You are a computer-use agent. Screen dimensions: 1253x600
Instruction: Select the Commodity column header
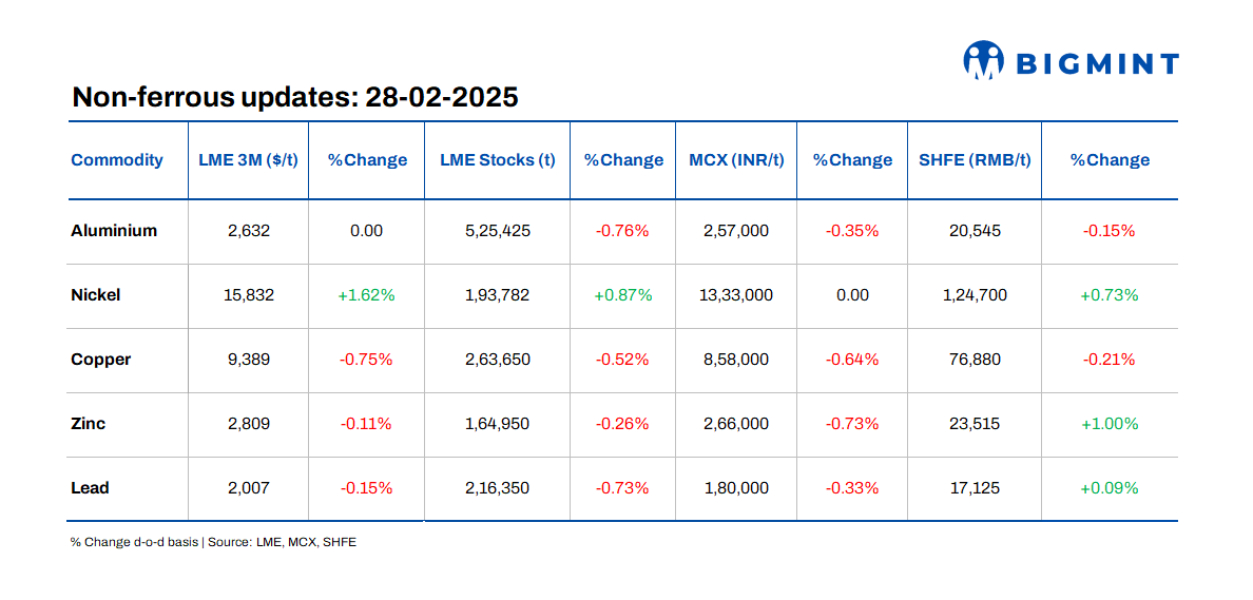tap(117, 160)
